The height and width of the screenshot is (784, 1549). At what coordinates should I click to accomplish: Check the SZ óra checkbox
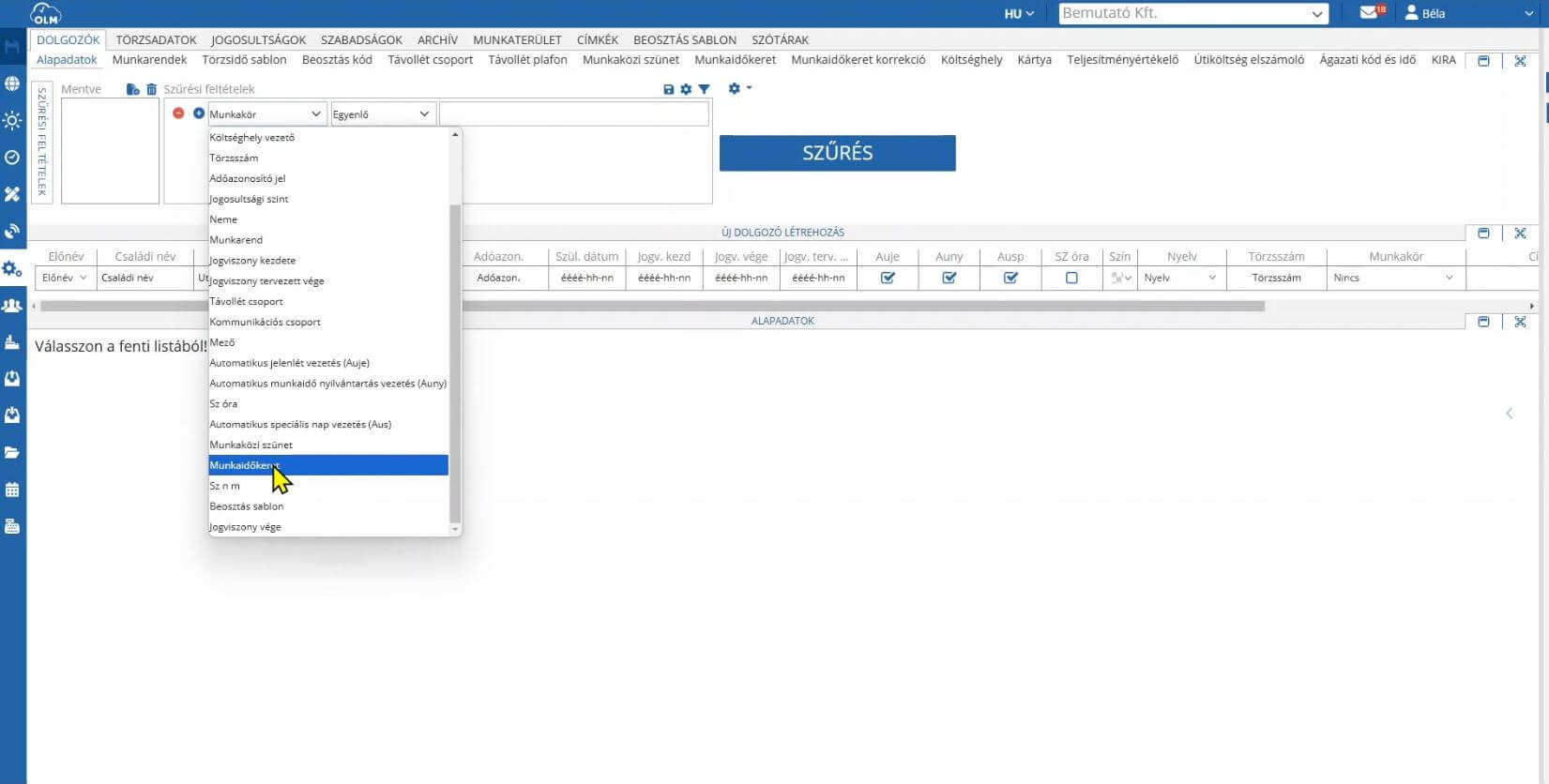coord(1071,278)
